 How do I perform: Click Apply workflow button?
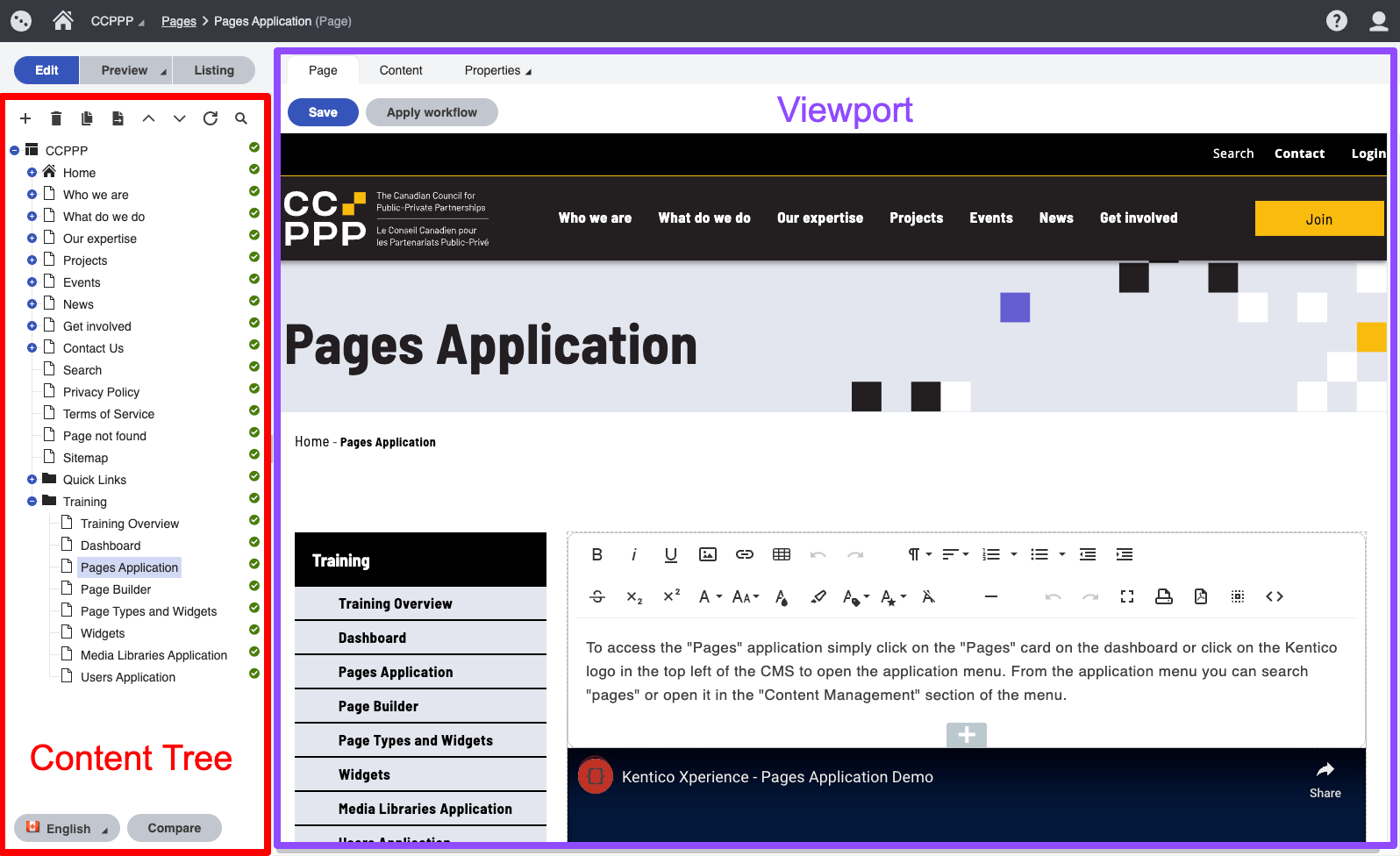pos(432,112)
